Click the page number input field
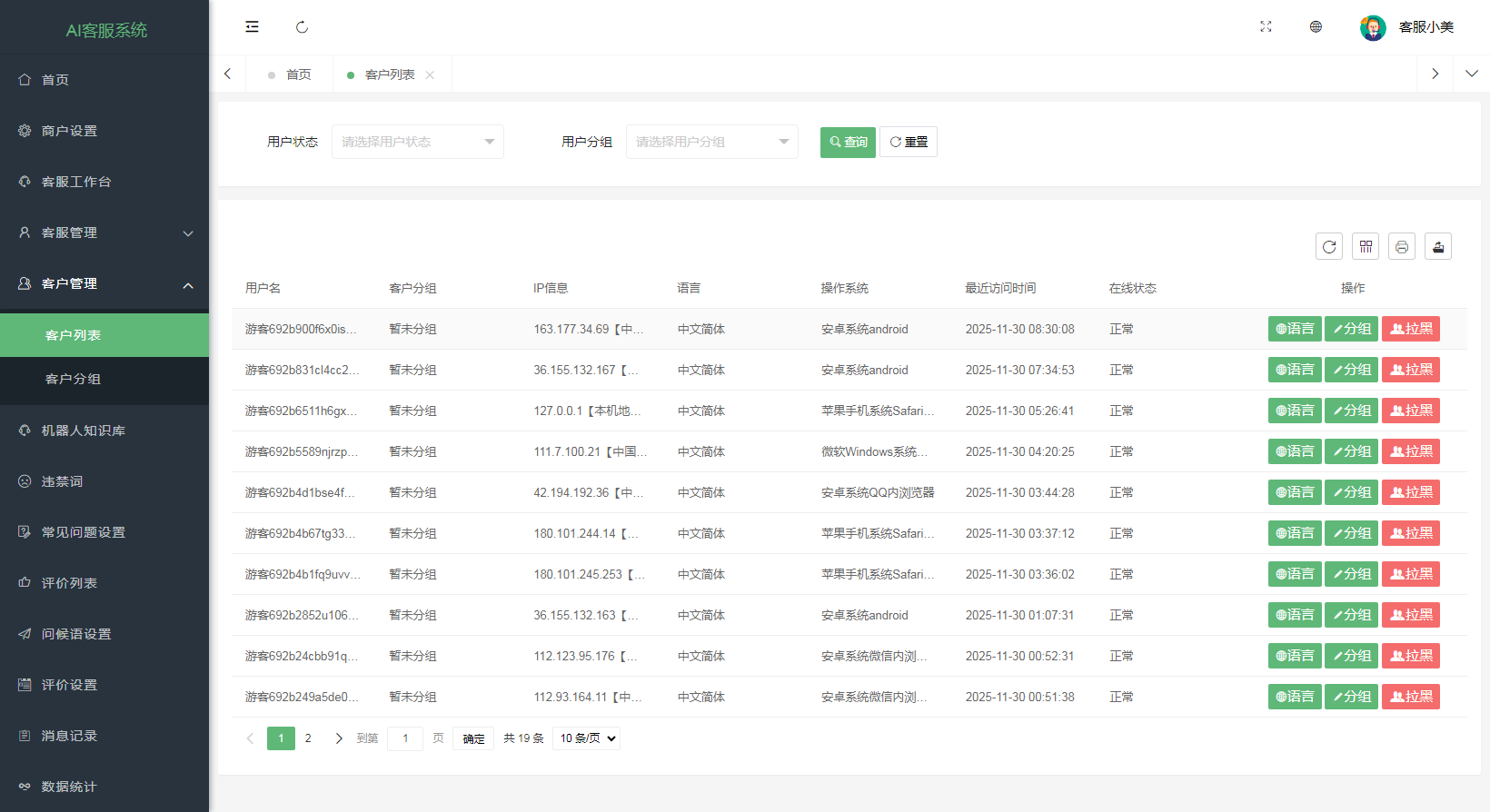 405,738
